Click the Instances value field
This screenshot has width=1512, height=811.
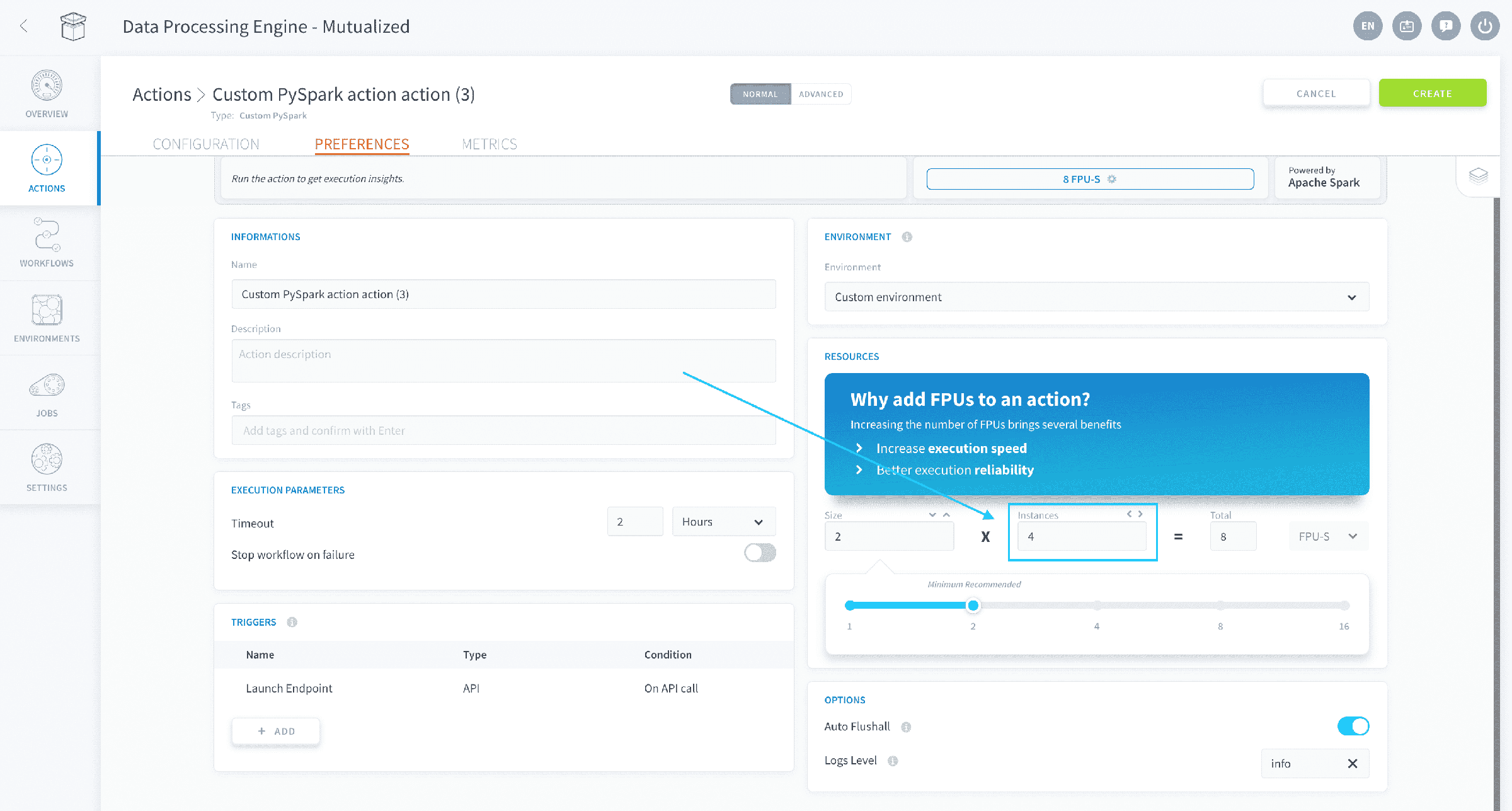(1082, 536)
